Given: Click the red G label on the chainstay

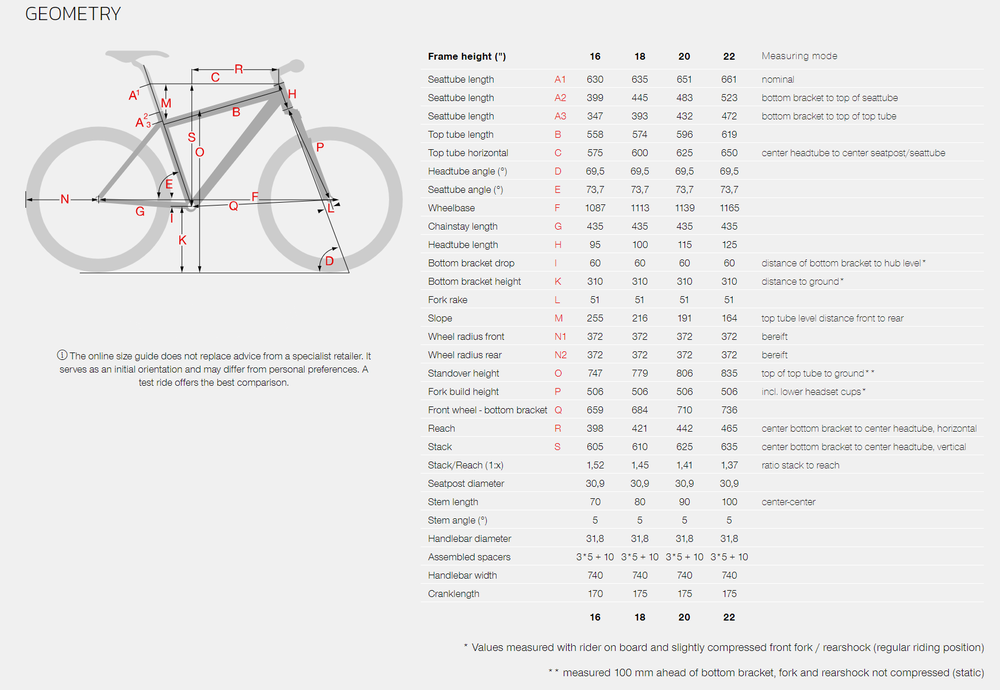Looking at the screenshot, I should tap(140, 211).
